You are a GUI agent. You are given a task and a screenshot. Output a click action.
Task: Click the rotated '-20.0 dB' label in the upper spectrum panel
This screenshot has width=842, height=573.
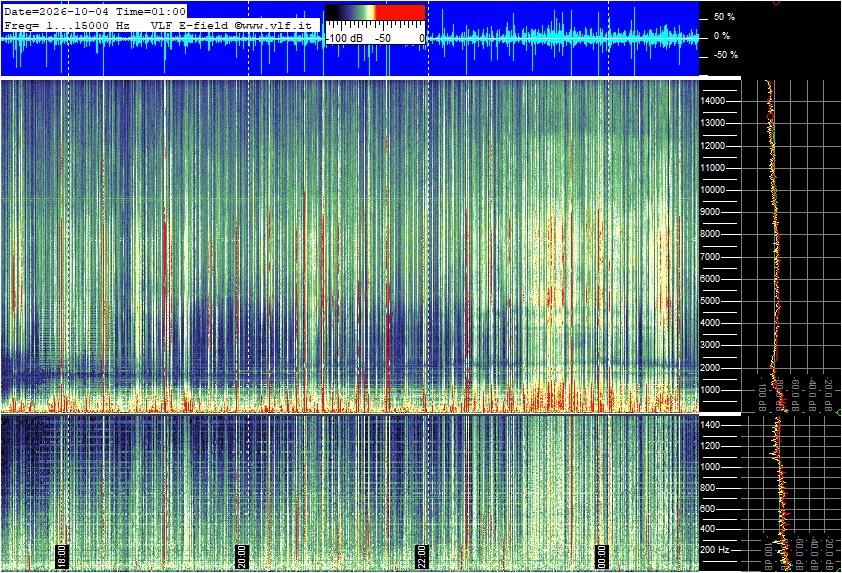point(829,392)
